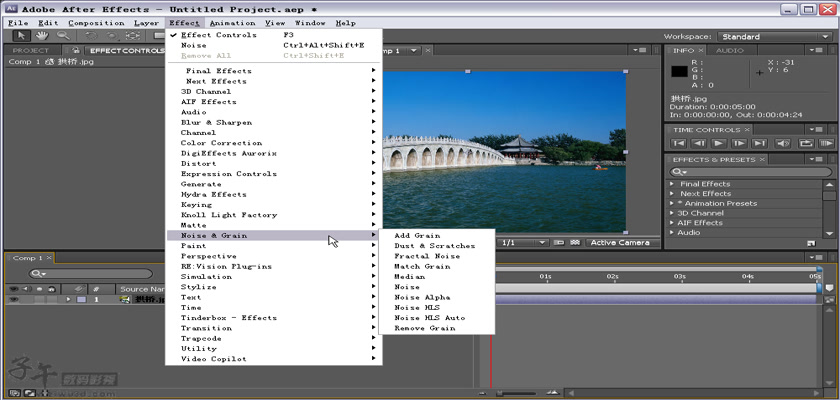Click the solo column header in timeline
840x400 pixels.
(x=39, y=289)
